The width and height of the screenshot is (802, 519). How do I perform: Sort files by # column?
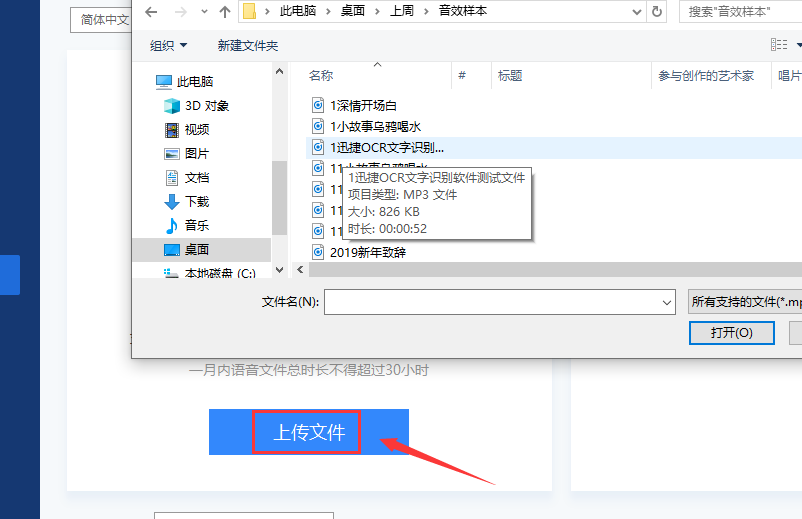point(462,76)
